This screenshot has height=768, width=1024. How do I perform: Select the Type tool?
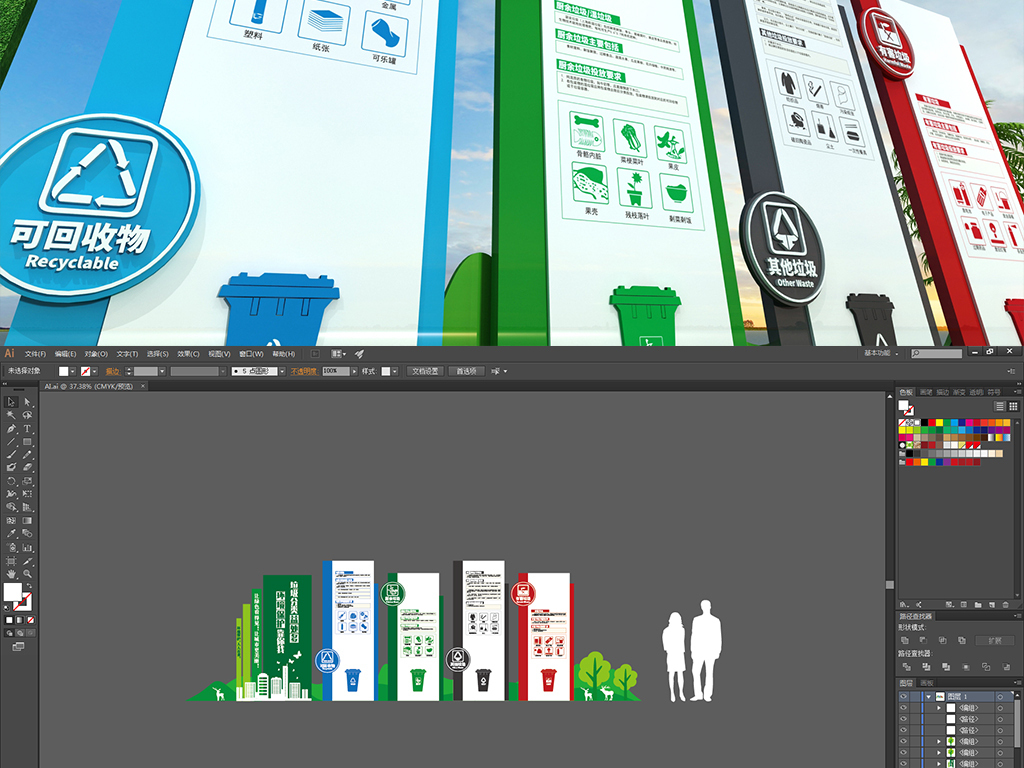tap(27, 428)
